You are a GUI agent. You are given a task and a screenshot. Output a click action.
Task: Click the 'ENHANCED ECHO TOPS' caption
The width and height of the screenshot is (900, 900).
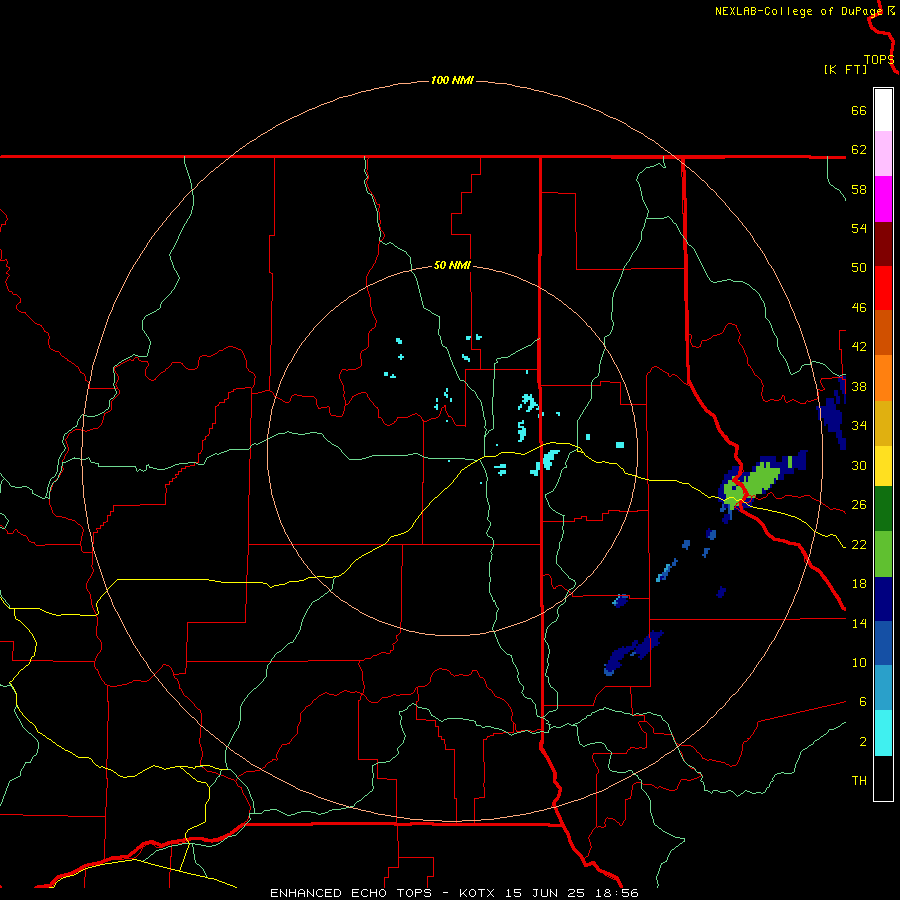pyautogui.click(x=351, y=893)
